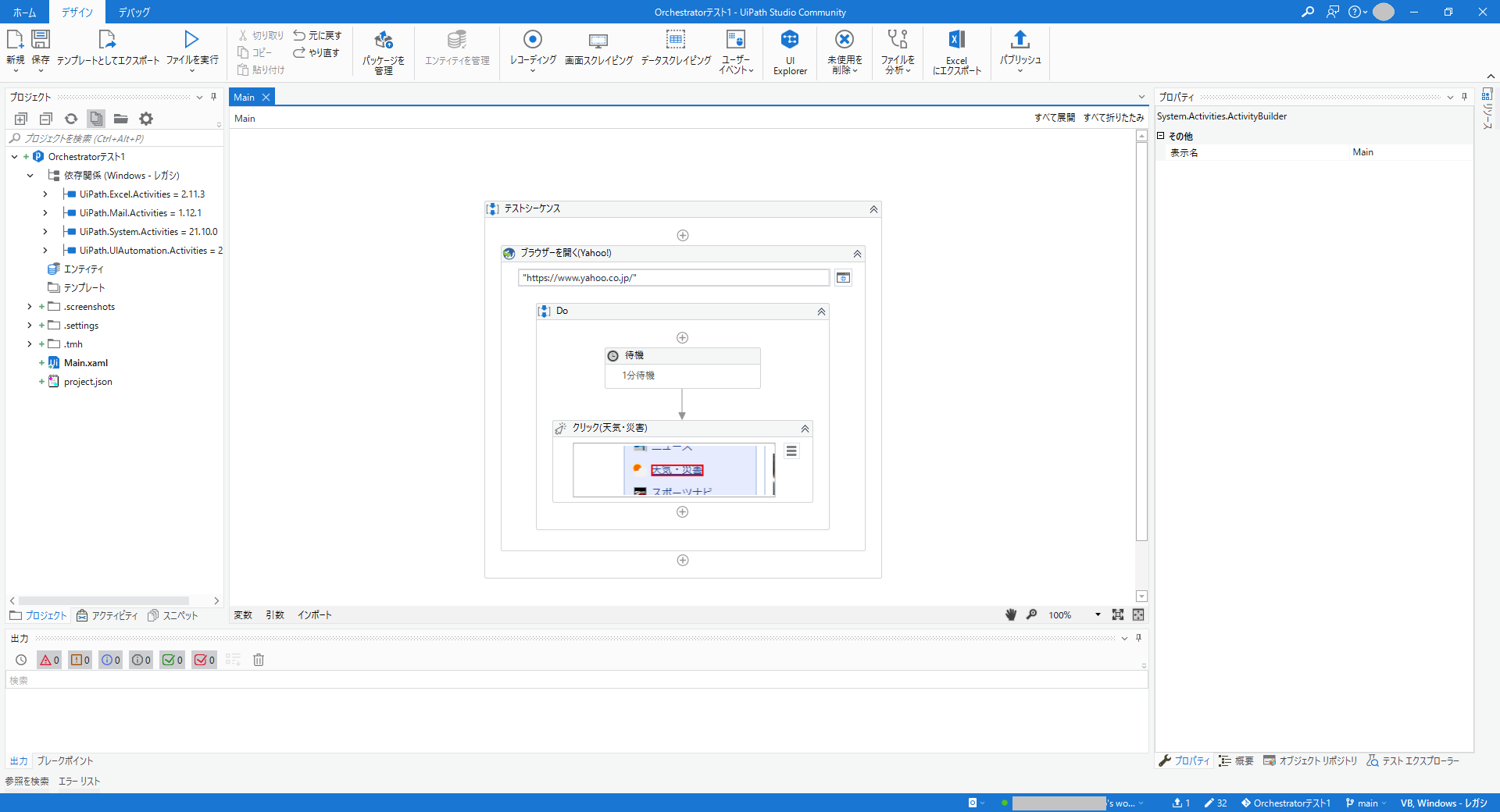Image resolution: width=1500 pixels, height=812 pixels.
Task: Click ユーザーイベント in the ribbon
Action: pos(736,52)
